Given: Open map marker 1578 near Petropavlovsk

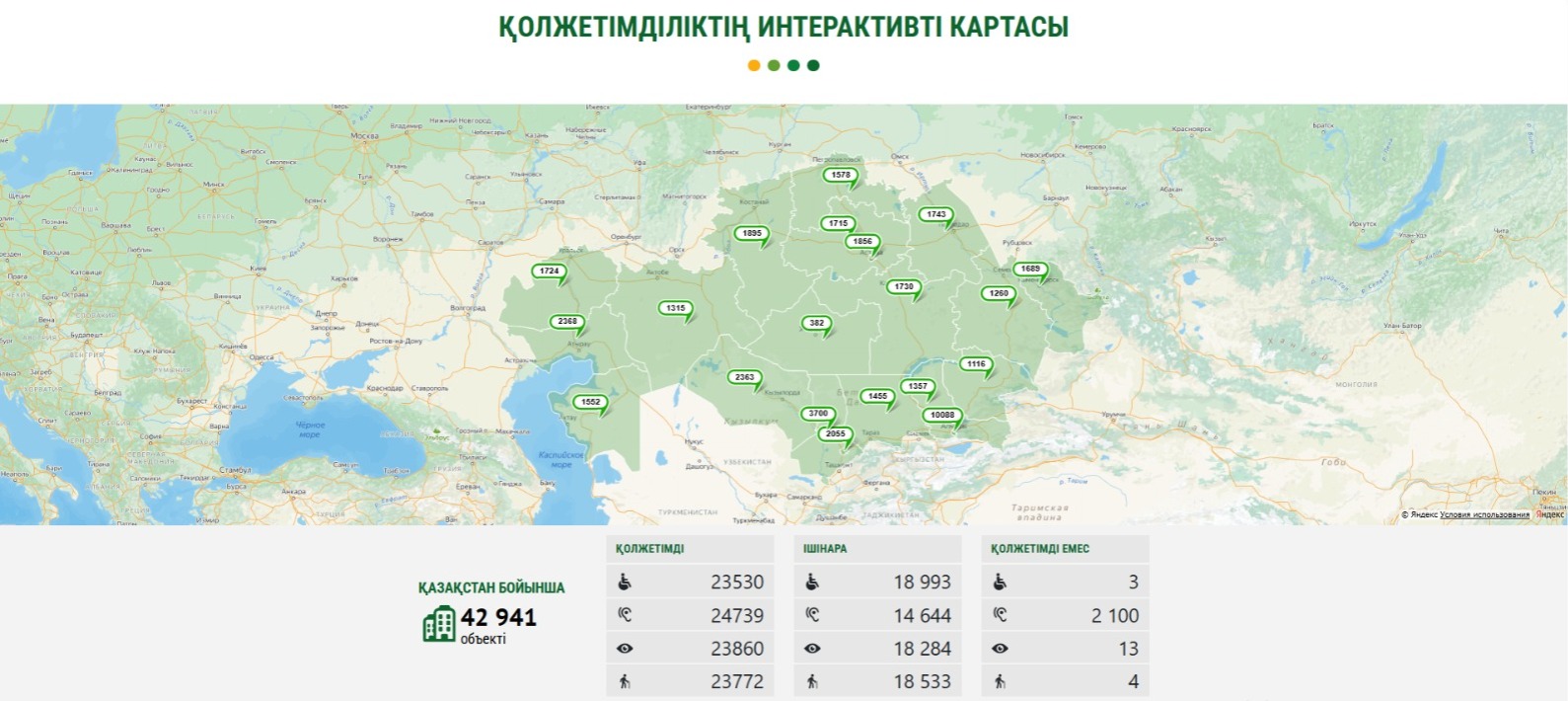Looking at the screenshot, I should (x=841, y=176).
